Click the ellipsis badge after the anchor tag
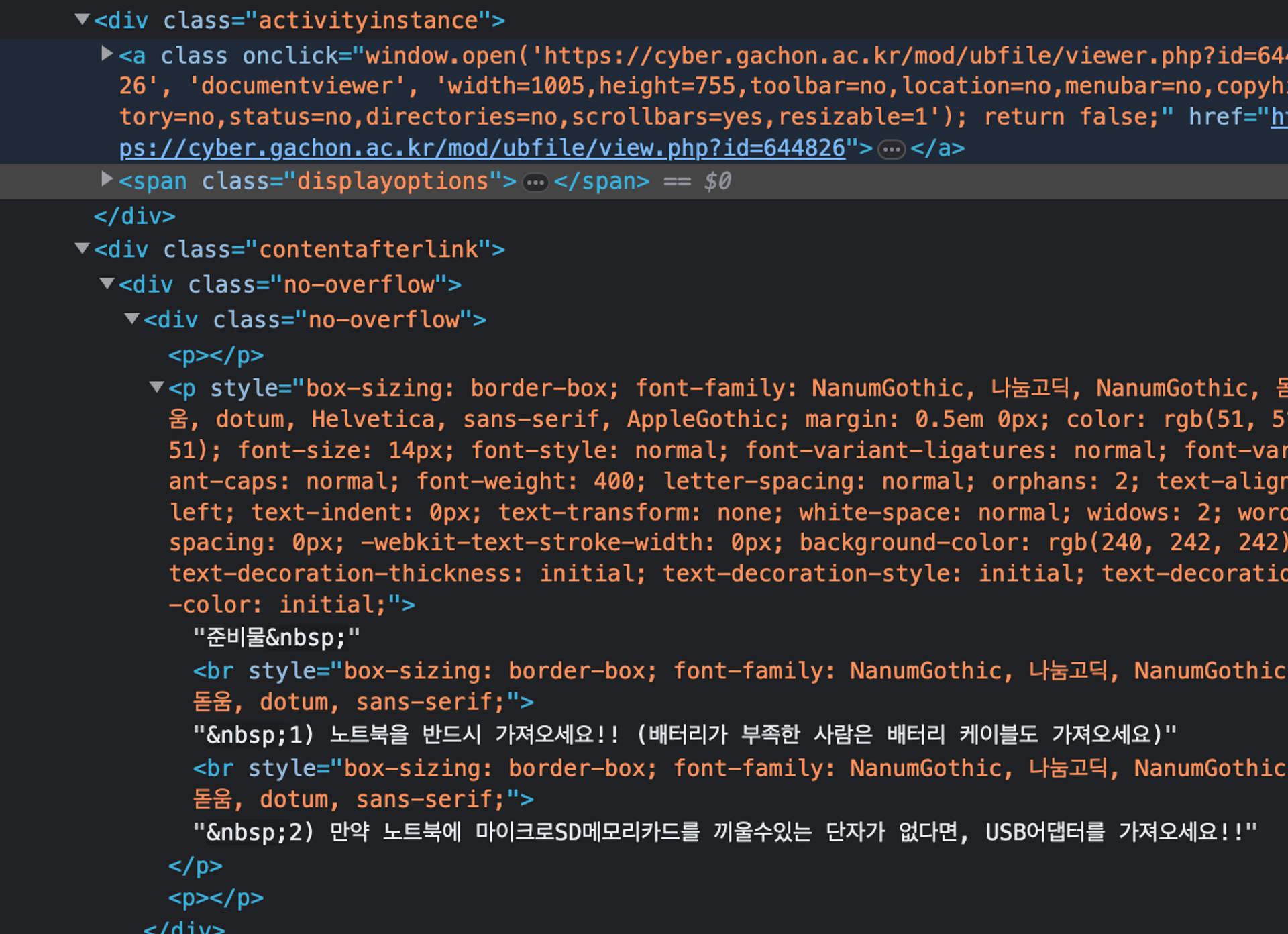The width and height of the screenshot is (1288, 934). click(x=890, y=149)
